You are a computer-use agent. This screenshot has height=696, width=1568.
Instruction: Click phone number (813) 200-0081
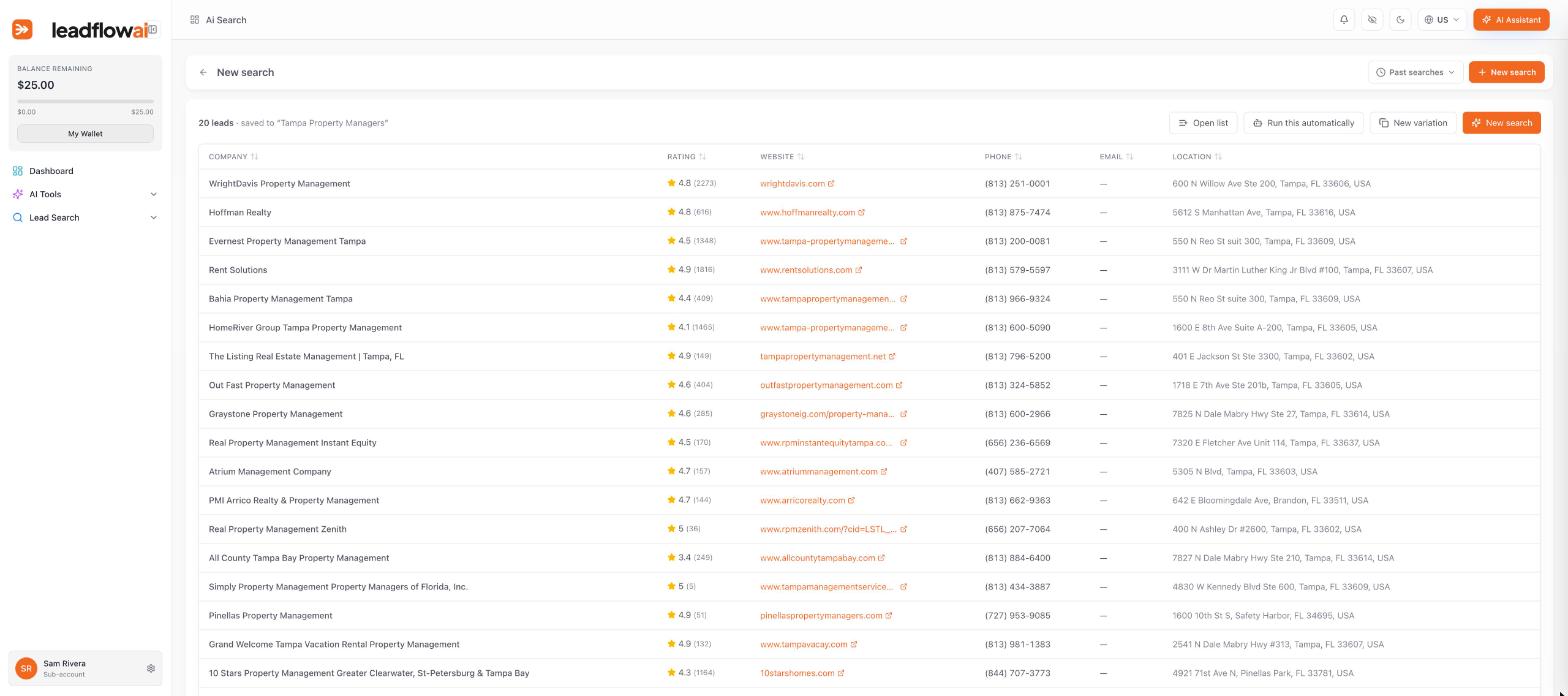click(1017, 241)
